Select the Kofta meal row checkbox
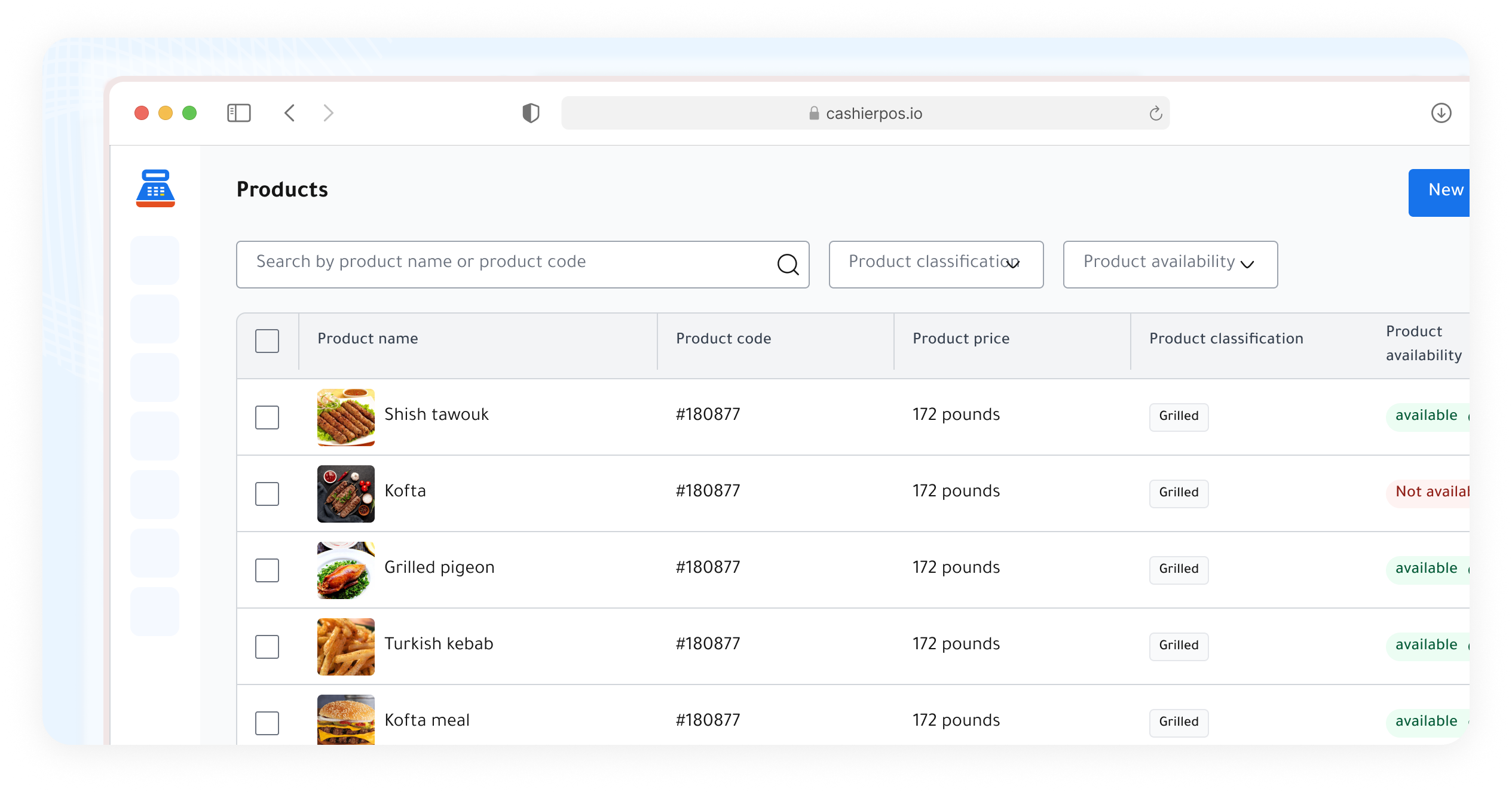1512x792 pixels. click(267, 723)
